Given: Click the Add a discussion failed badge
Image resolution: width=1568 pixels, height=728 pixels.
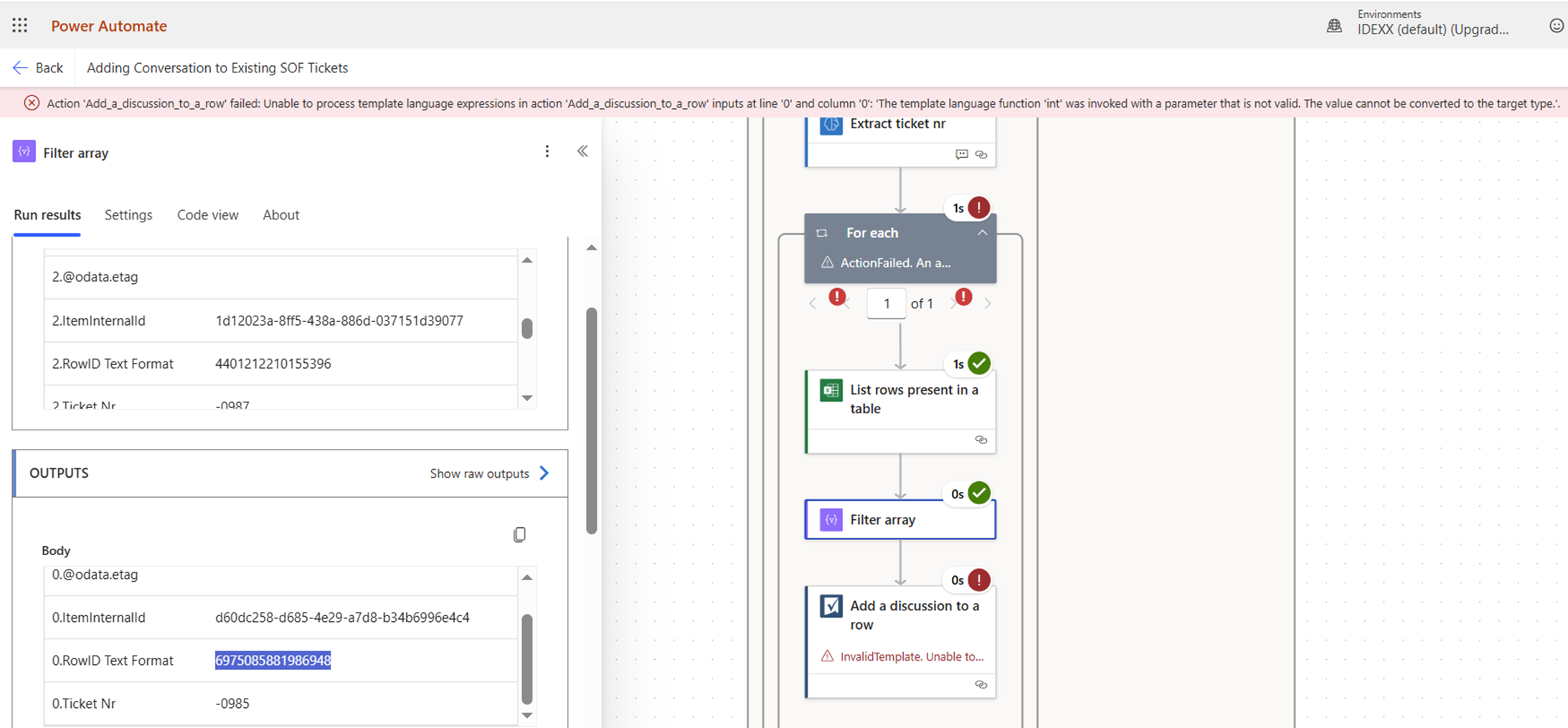Looking at the screenshot, I should point(979,580).
